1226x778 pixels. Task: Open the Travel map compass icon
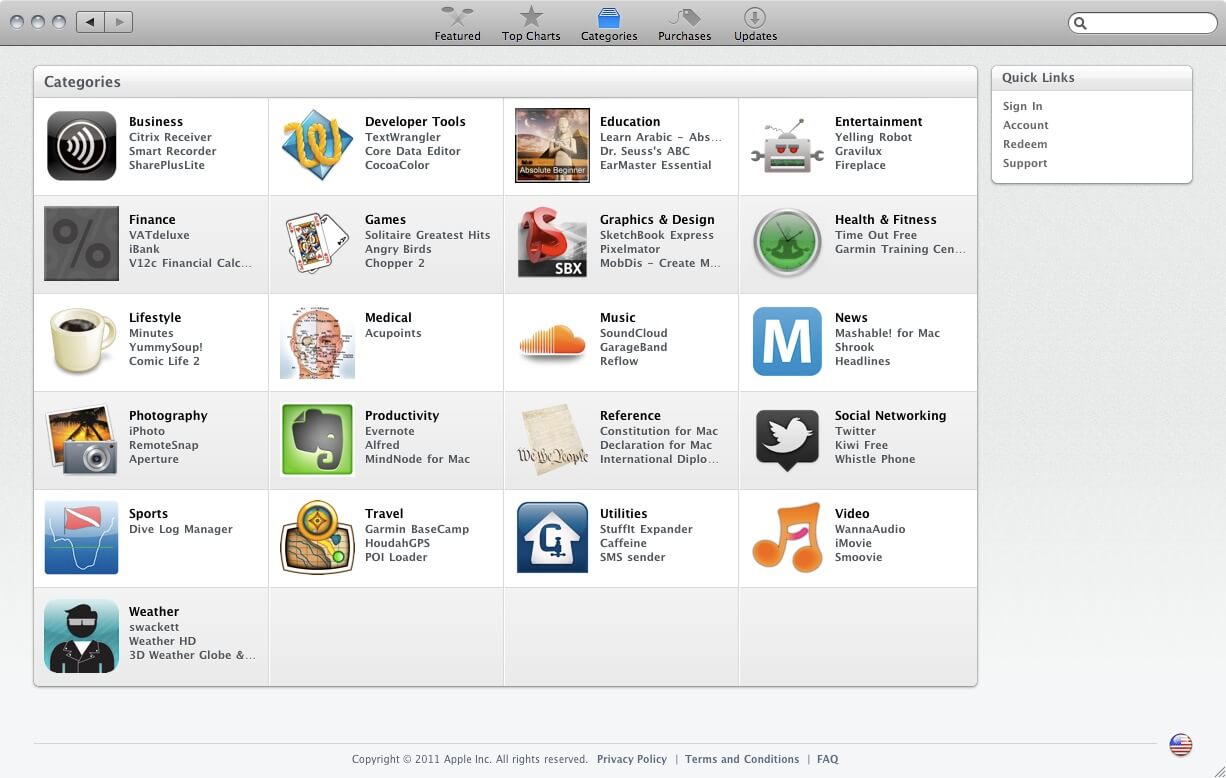[x=317, y=537]
